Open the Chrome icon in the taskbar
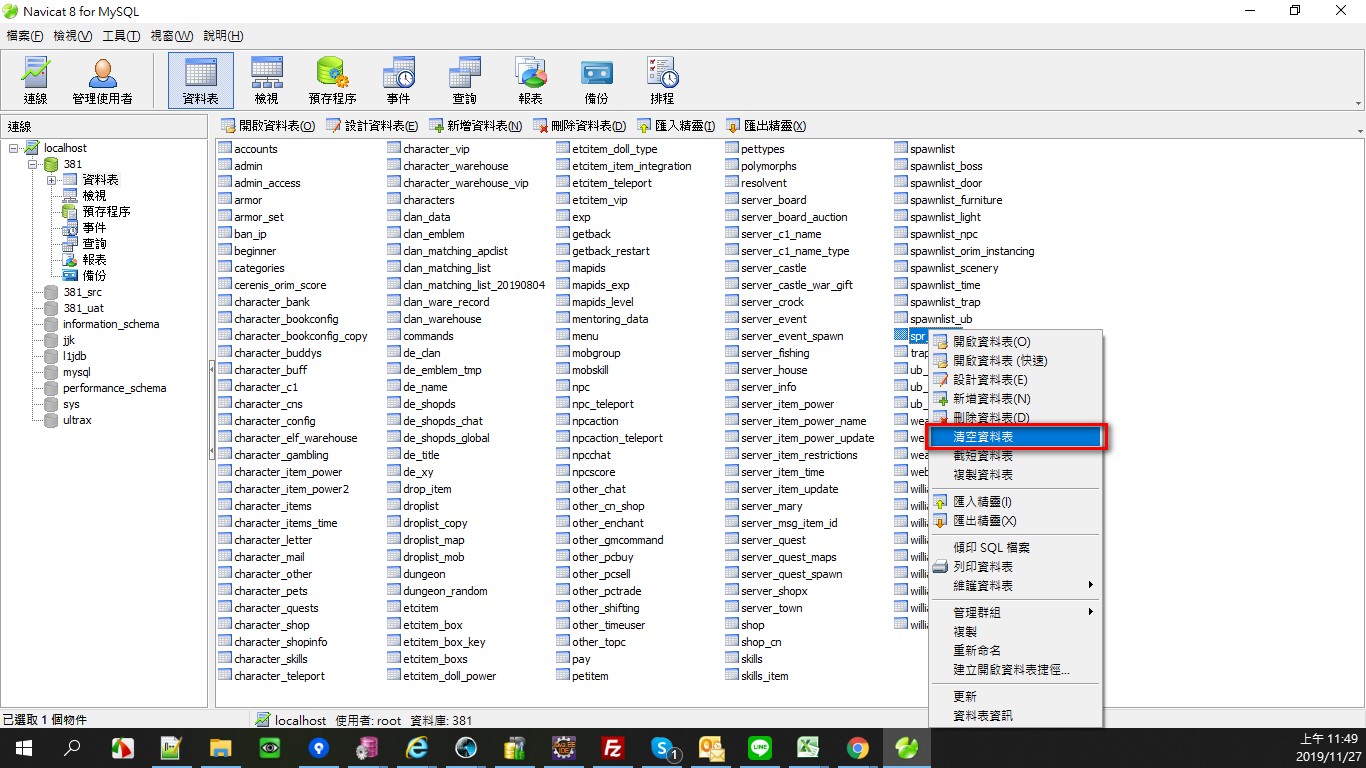 point(857,748)
